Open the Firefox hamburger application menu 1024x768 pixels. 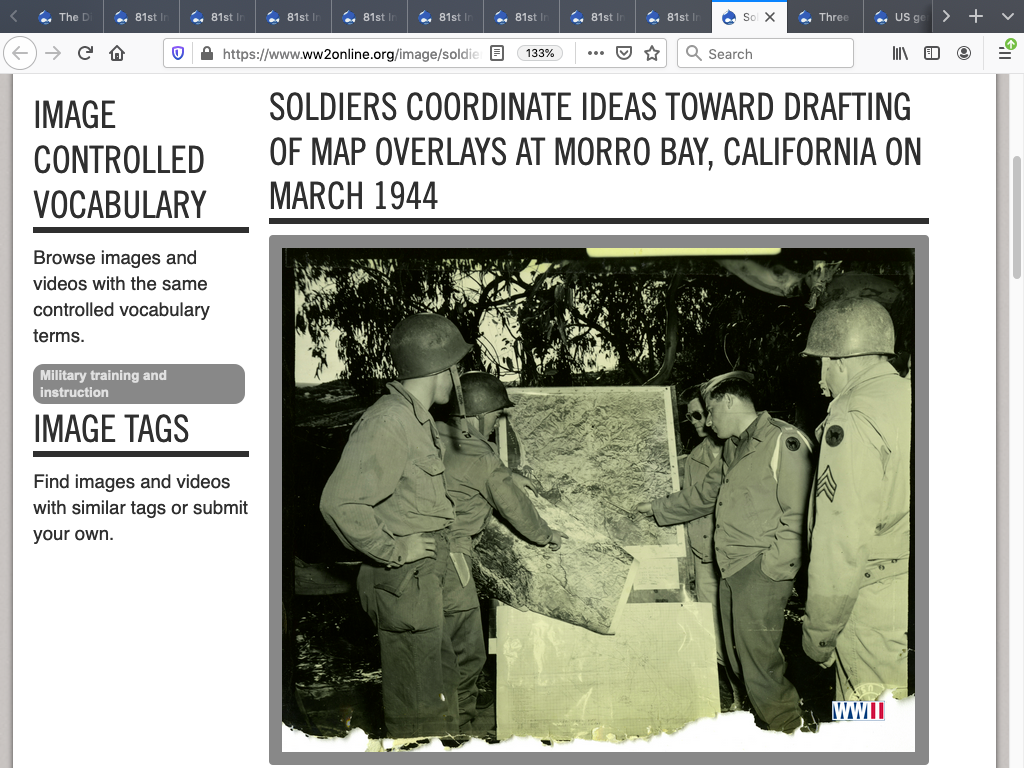[x=1005, y=53]
